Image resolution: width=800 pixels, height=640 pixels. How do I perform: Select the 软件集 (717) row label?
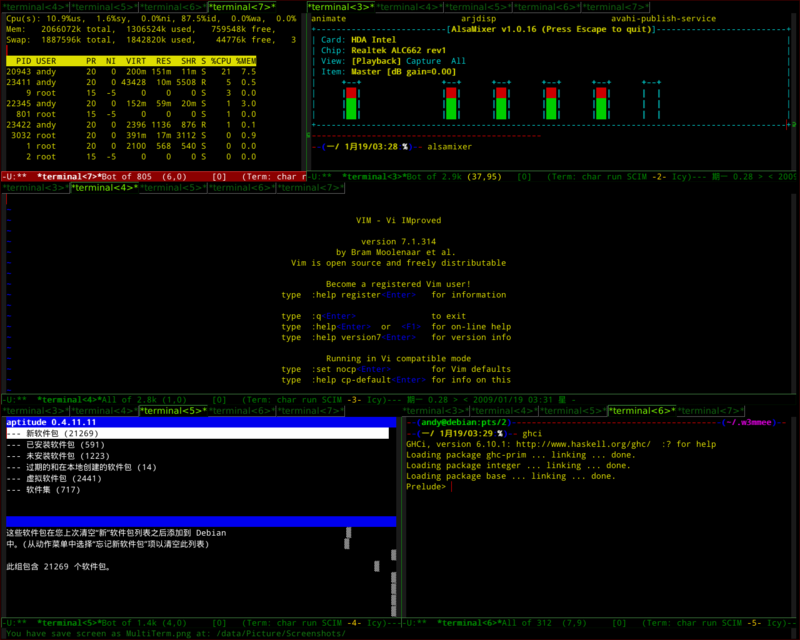click(x=53, y=489)
